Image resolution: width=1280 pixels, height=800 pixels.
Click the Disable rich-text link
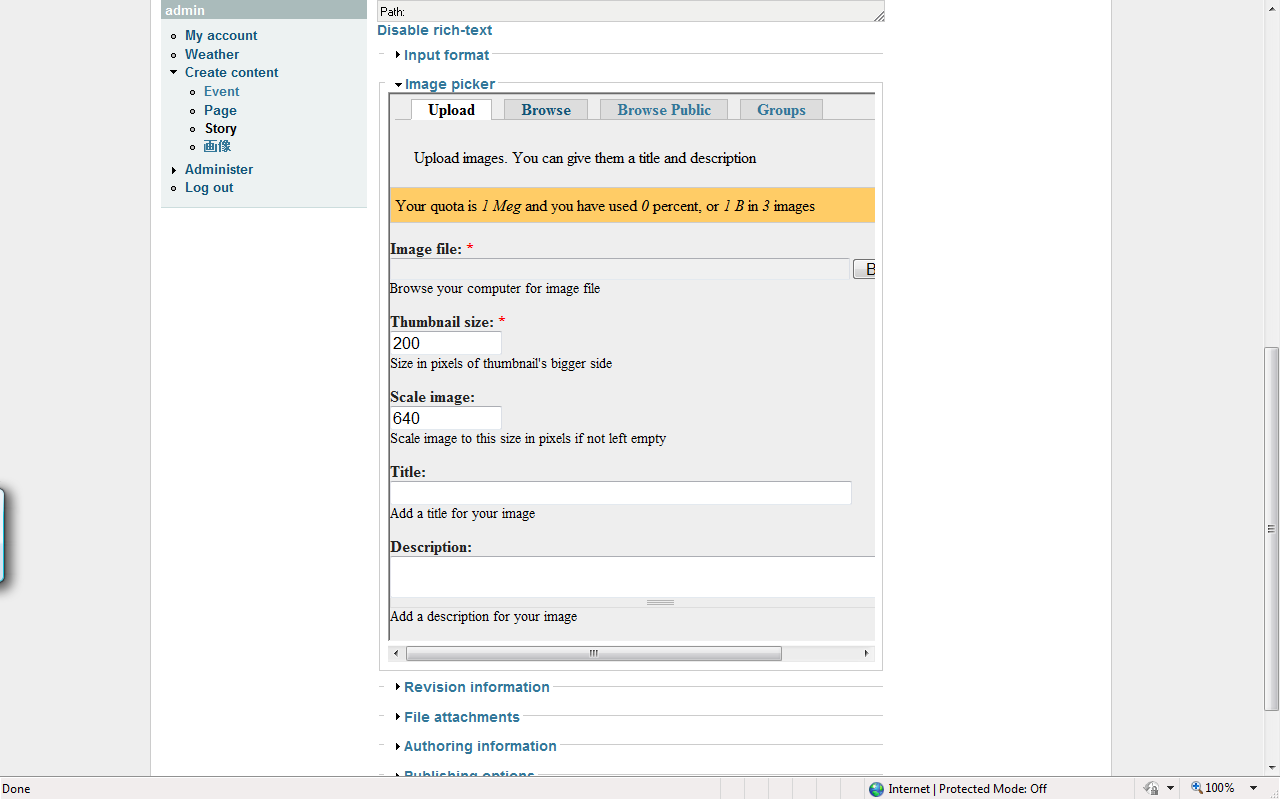pyautogui.click(x=434, y=30)
